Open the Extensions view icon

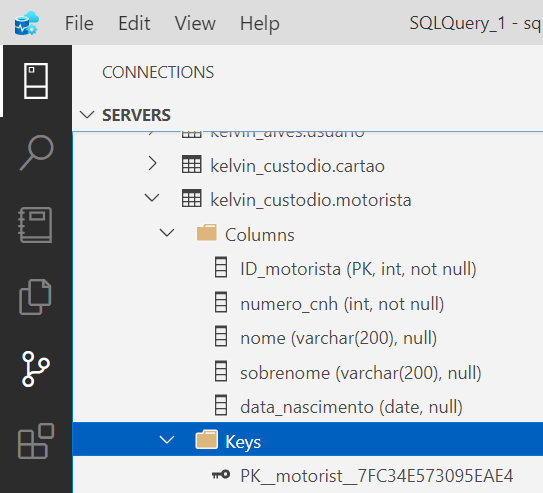click(x=36, y=441)
